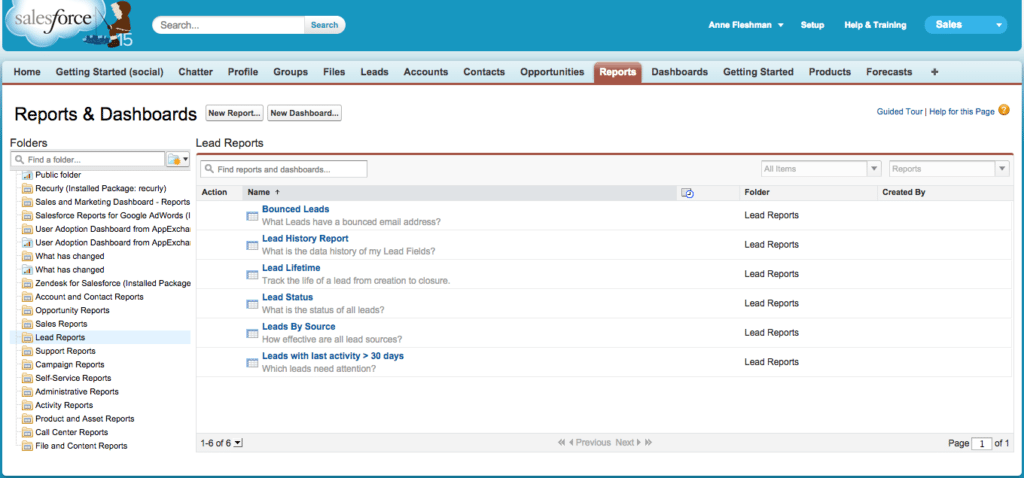
Task: Switch to the Opportunities tab
Action: (552, 72)
